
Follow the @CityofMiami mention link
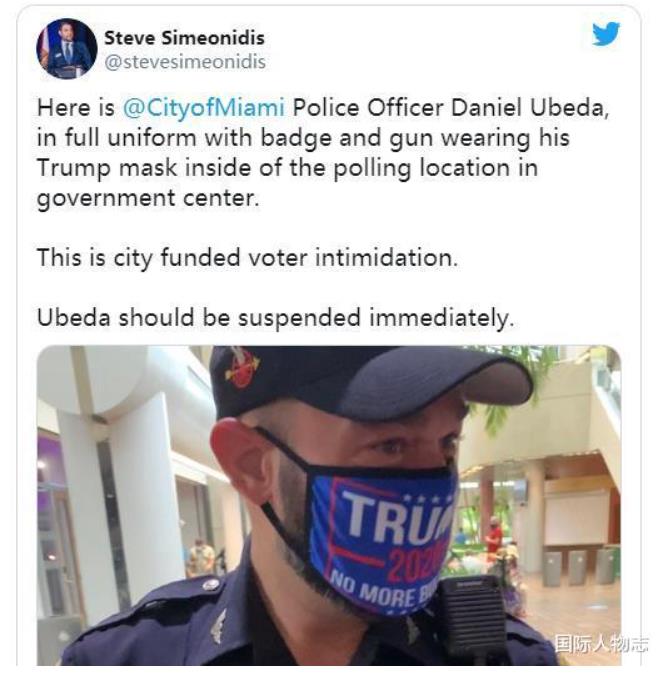click(204, 107)
